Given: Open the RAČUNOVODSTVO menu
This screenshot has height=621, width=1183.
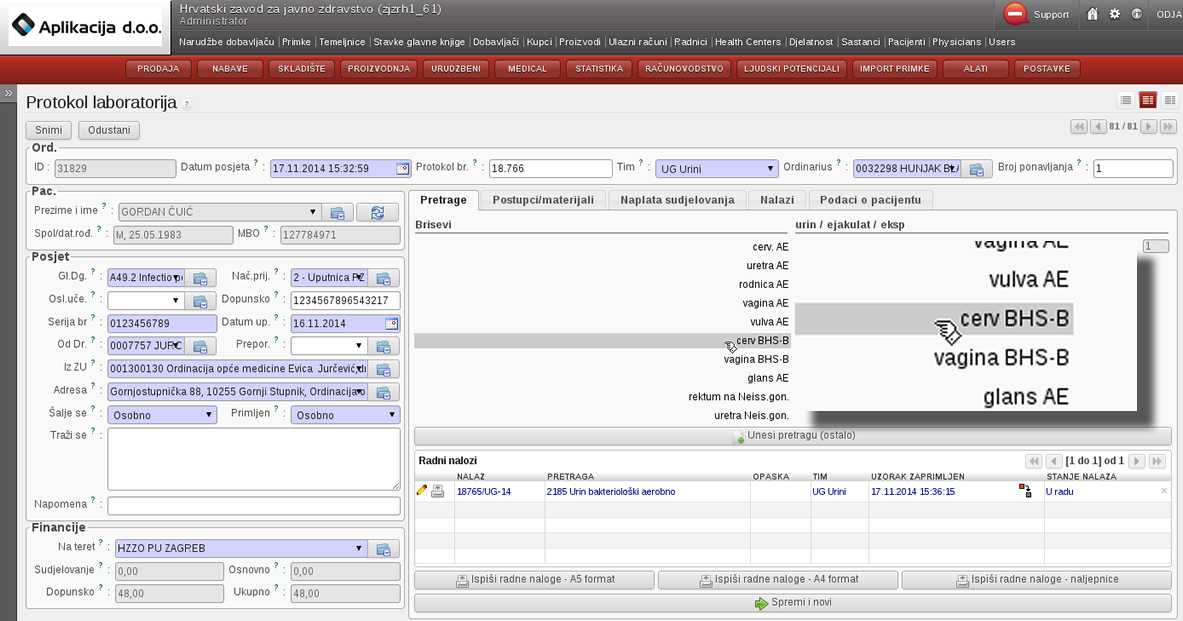Looking at the screenshot, I should pos(684,69).
